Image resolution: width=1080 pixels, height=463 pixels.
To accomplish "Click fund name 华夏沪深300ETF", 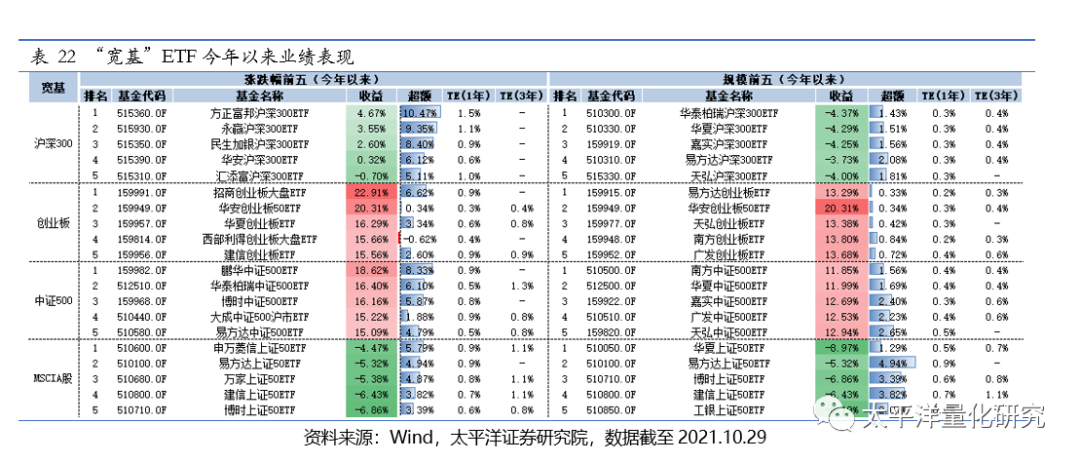I will [x=729, y=129].
